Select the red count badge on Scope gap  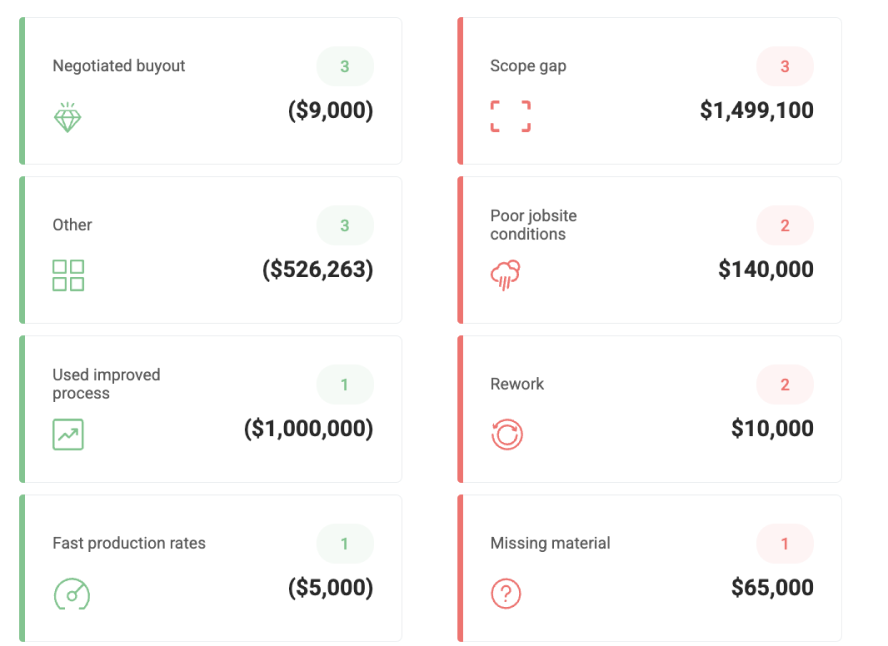784,66
